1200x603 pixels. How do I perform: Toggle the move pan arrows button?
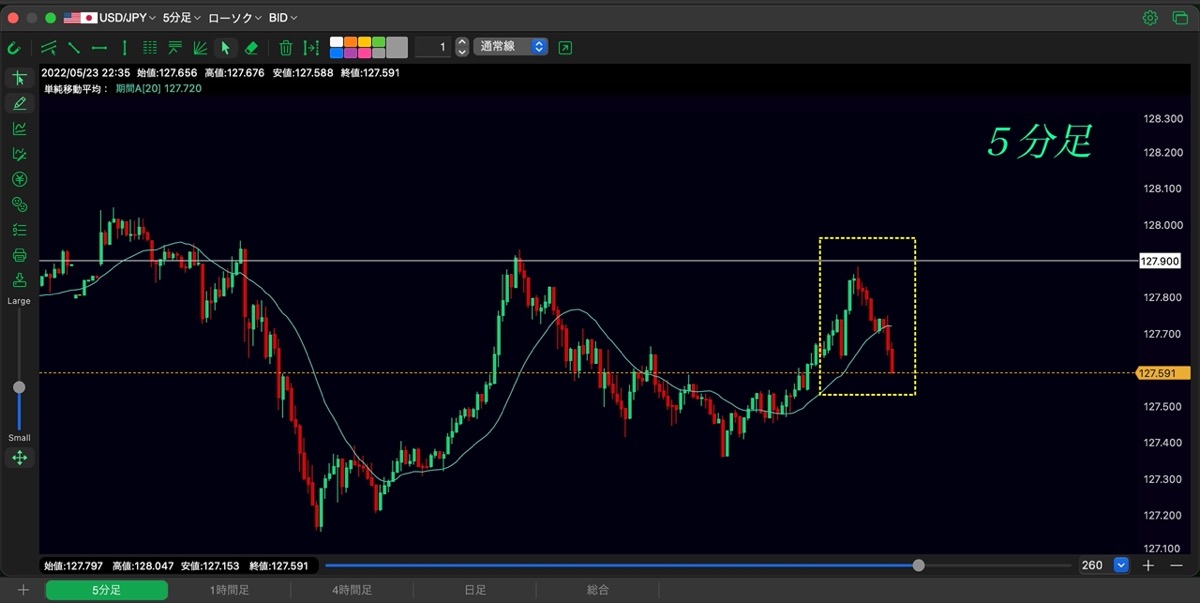(x=19, y=458)
